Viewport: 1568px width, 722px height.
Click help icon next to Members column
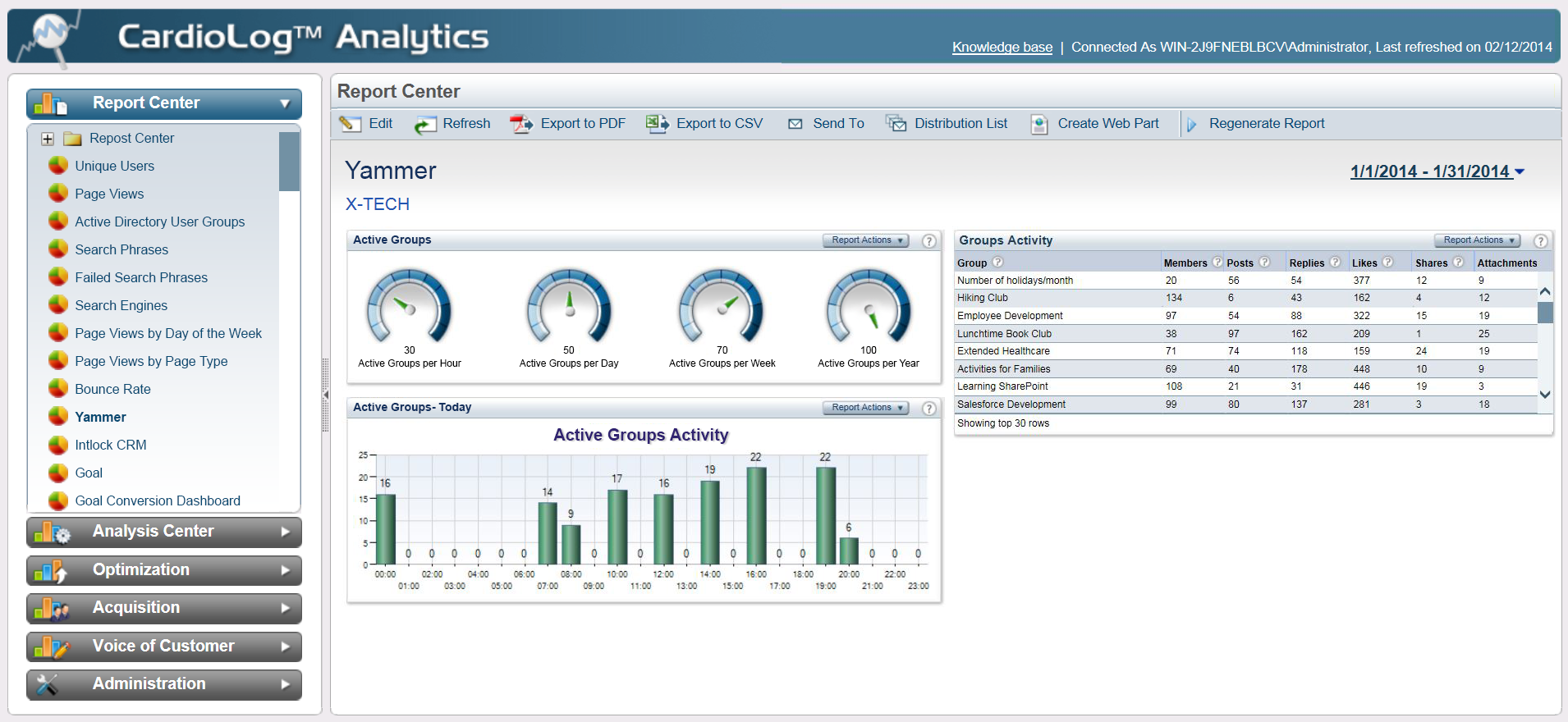tap(1217, 263)
